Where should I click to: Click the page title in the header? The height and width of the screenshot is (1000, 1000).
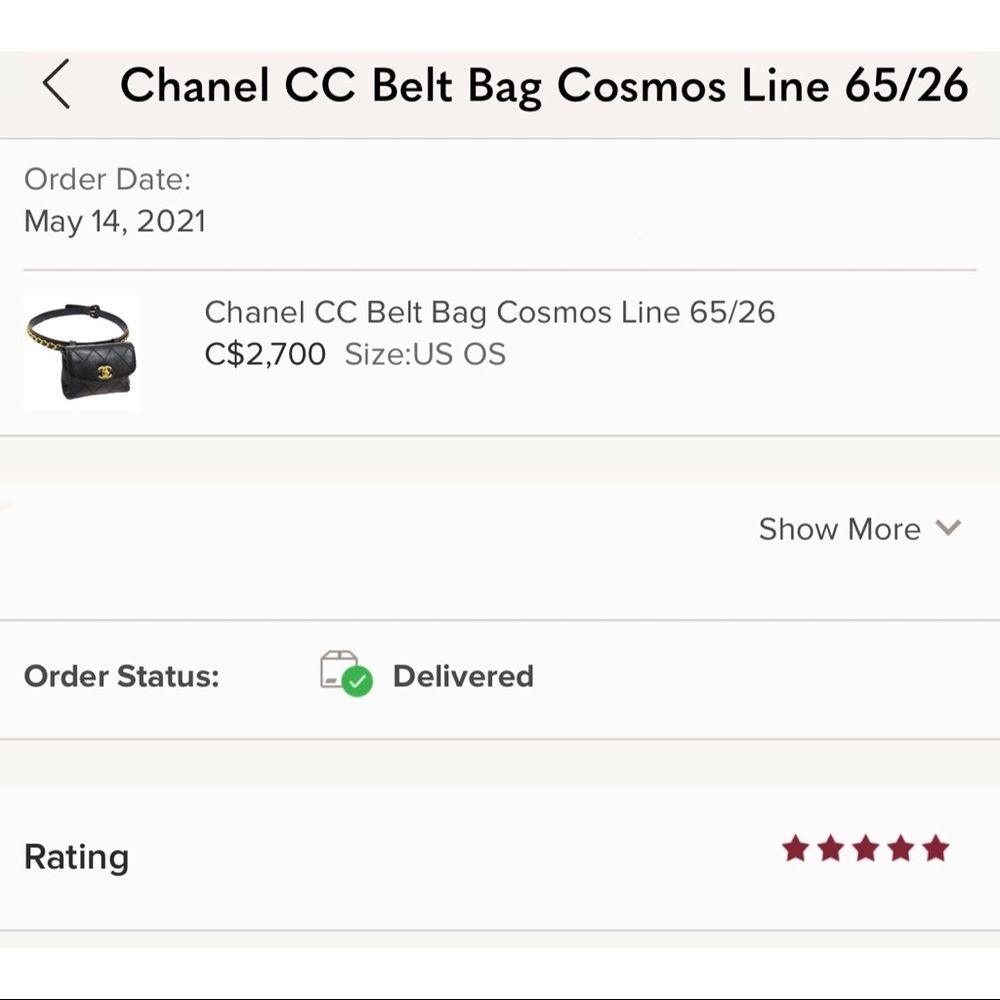544,85
